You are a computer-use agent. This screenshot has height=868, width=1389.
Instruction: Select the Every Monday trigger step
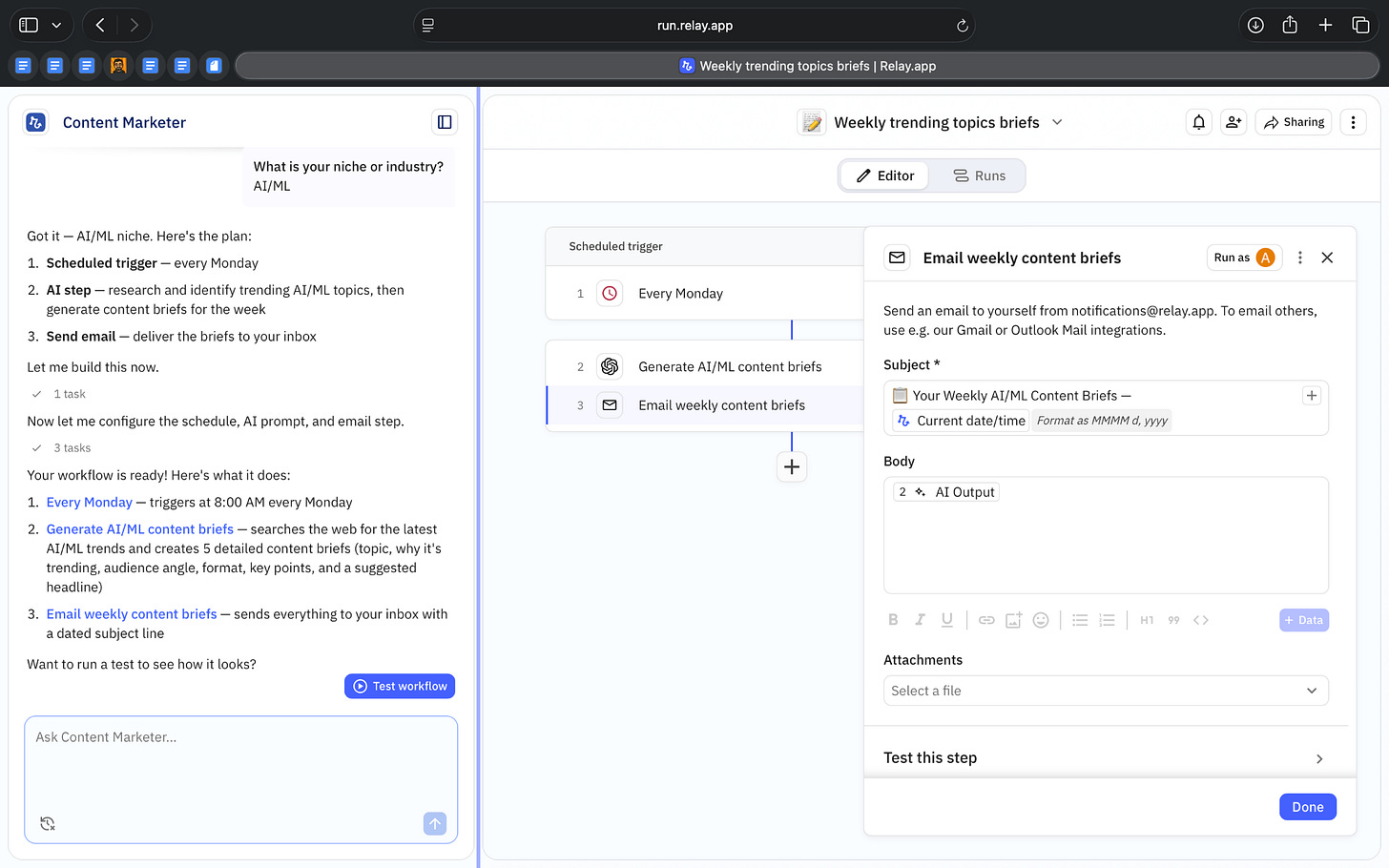click(704, 294)
